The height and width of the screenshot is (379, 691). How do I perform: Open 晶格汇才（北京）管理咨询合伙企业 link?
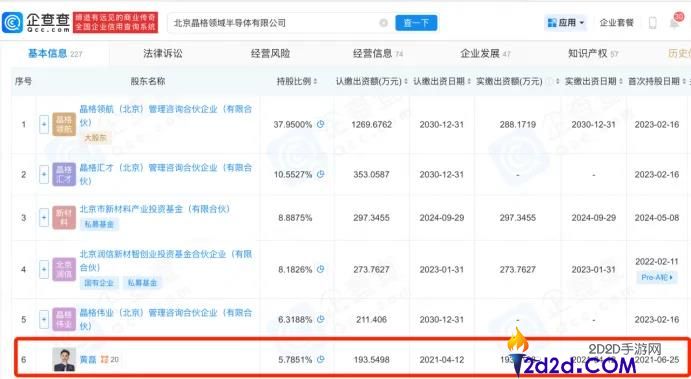pyautogui.click(x=166, y=174)
